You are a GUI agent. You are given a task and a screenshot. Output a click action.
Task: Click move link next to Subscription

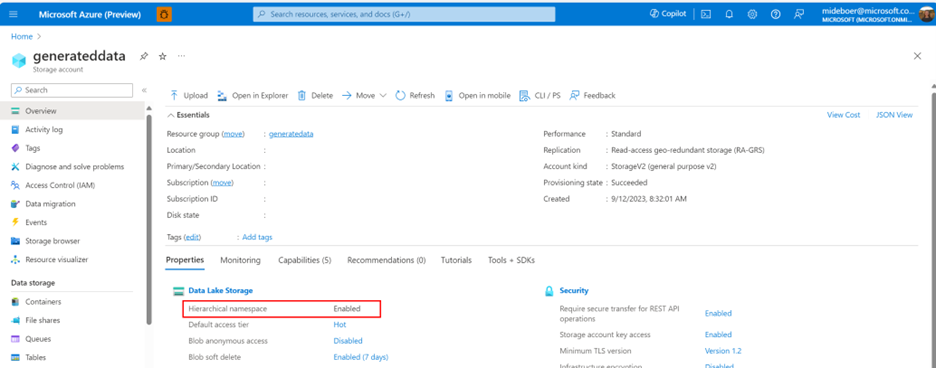click(x=222, y=182)
